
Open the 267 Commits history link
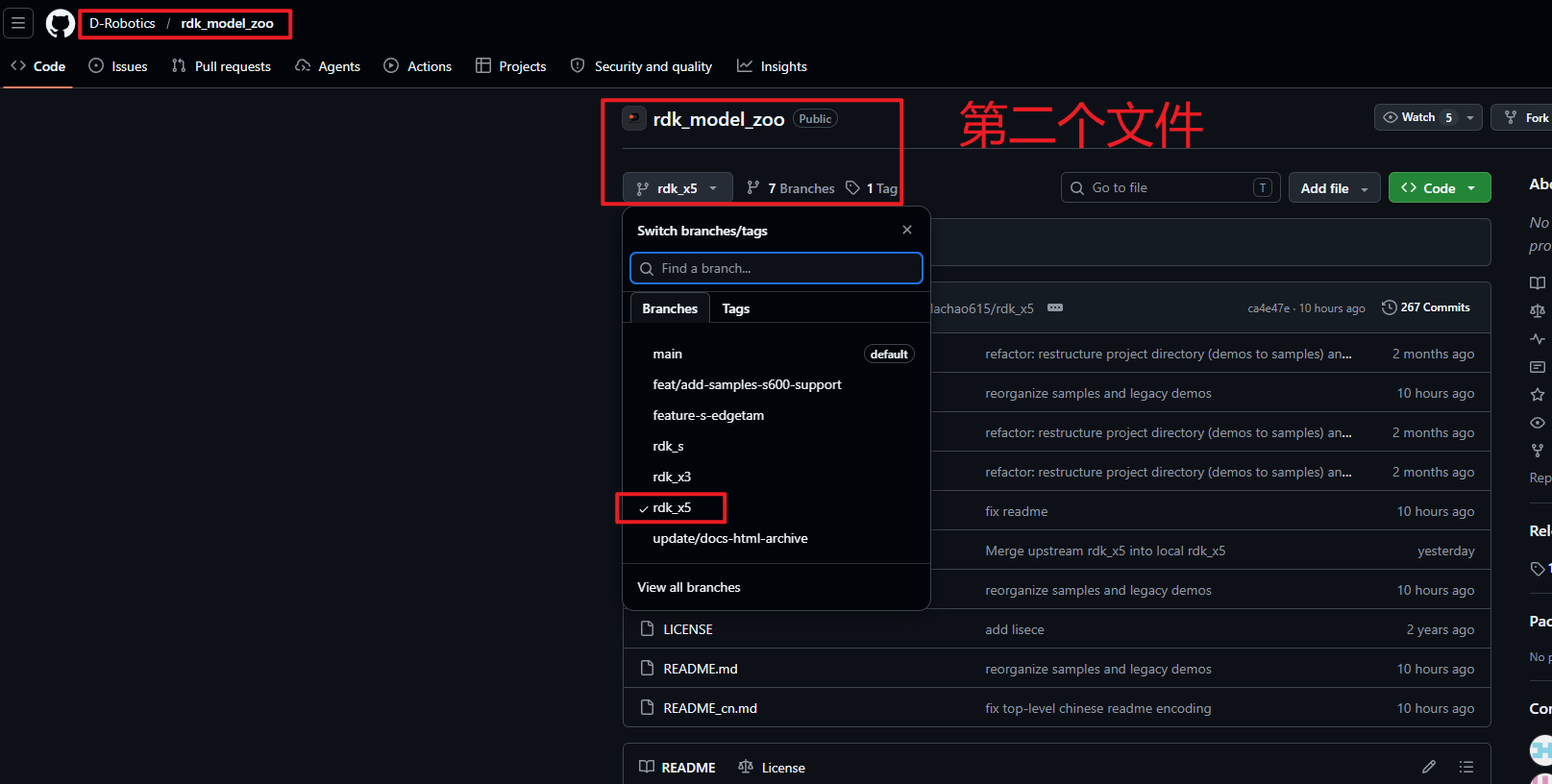coord(1426,307)
